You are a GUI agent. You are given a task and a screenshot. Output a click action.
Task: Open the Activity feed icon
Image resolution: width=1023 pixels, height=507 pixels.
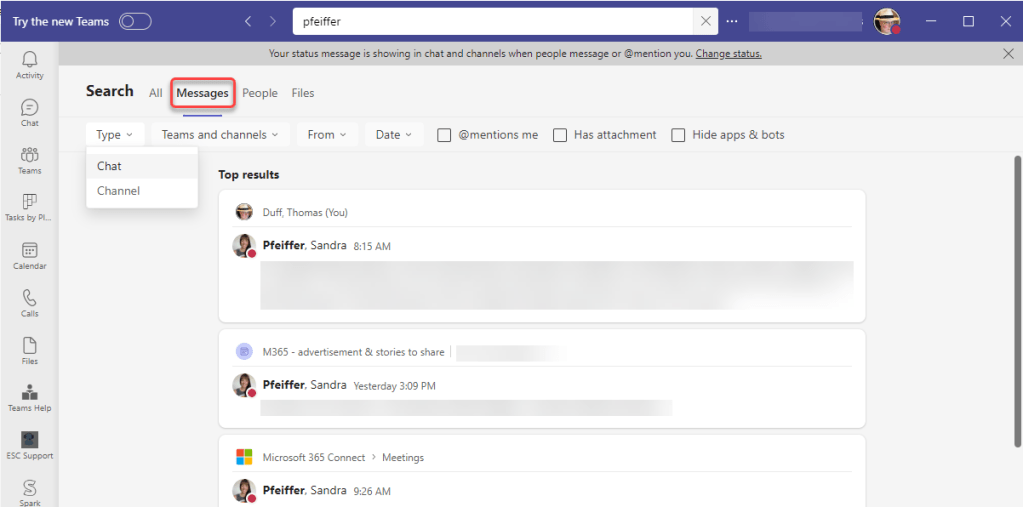tap(29, 64)
